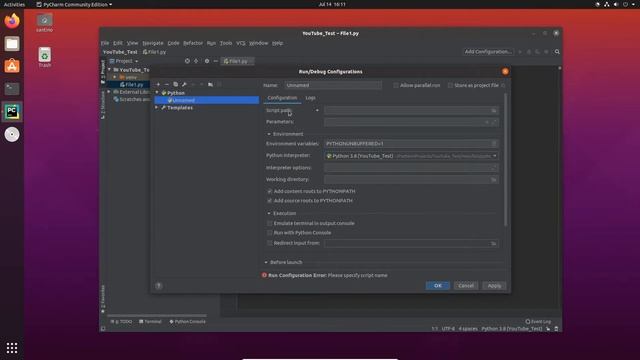640x360 pixels.
Task: Select the Unnamed configuration in the tree
Action: [x=207, y=100]
